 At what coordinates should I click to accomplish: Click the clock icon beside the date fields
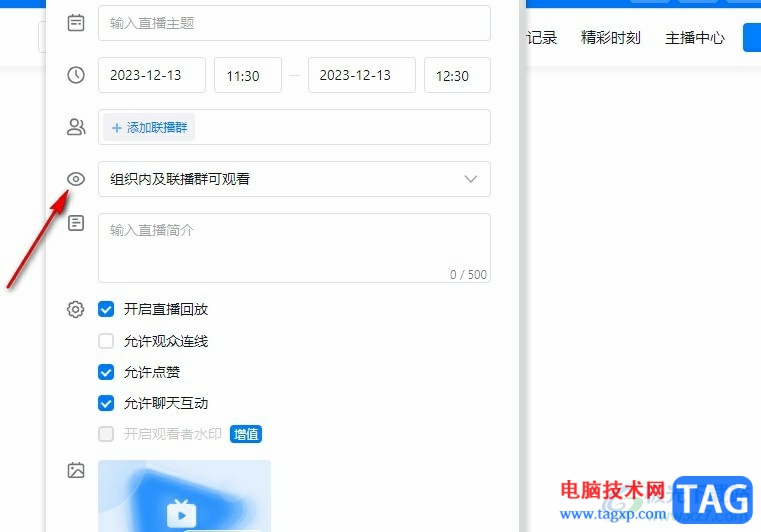[x=76, y=75]
